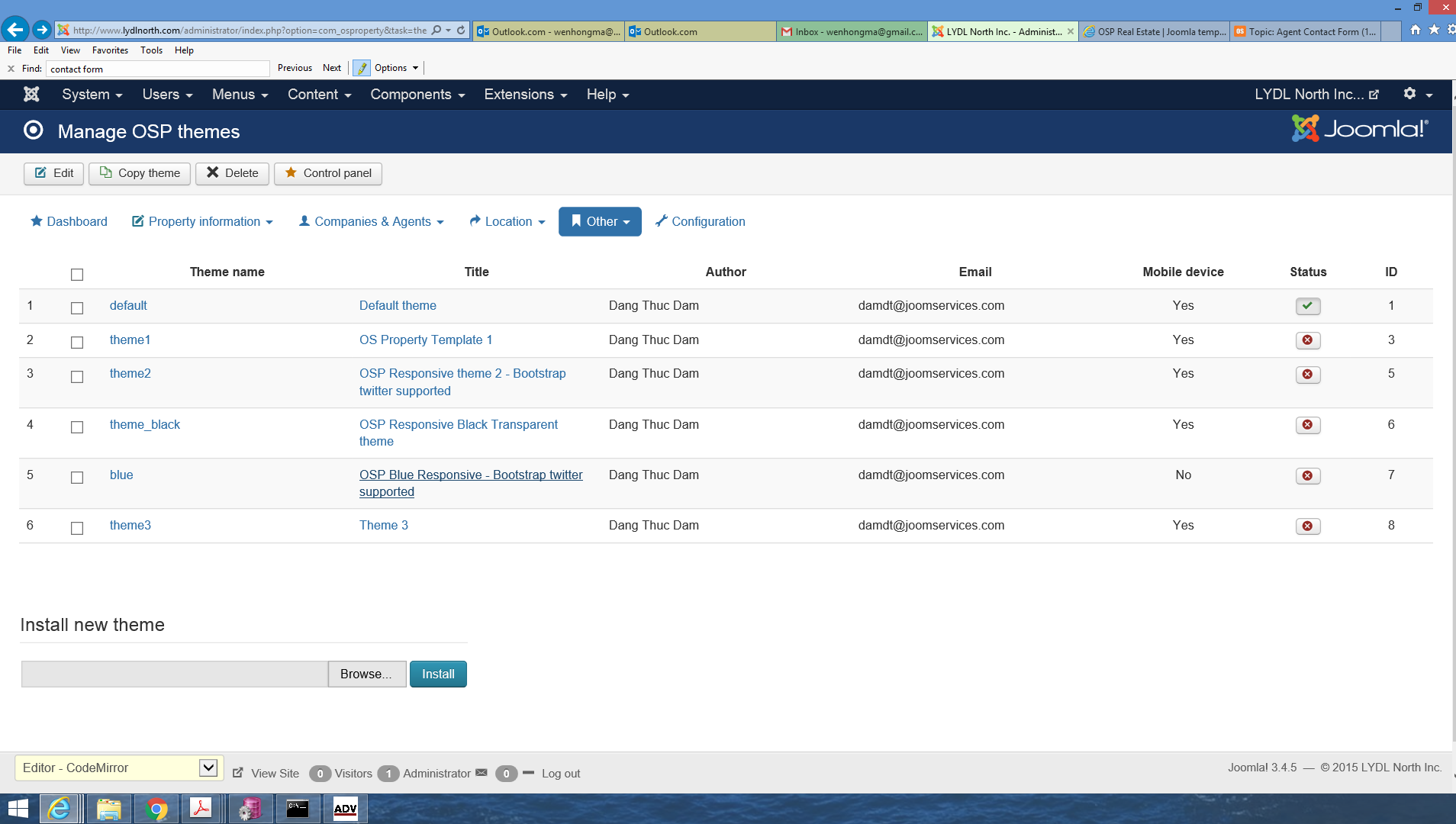Click the Joomla logo icon in admin menu

(31, 94)
